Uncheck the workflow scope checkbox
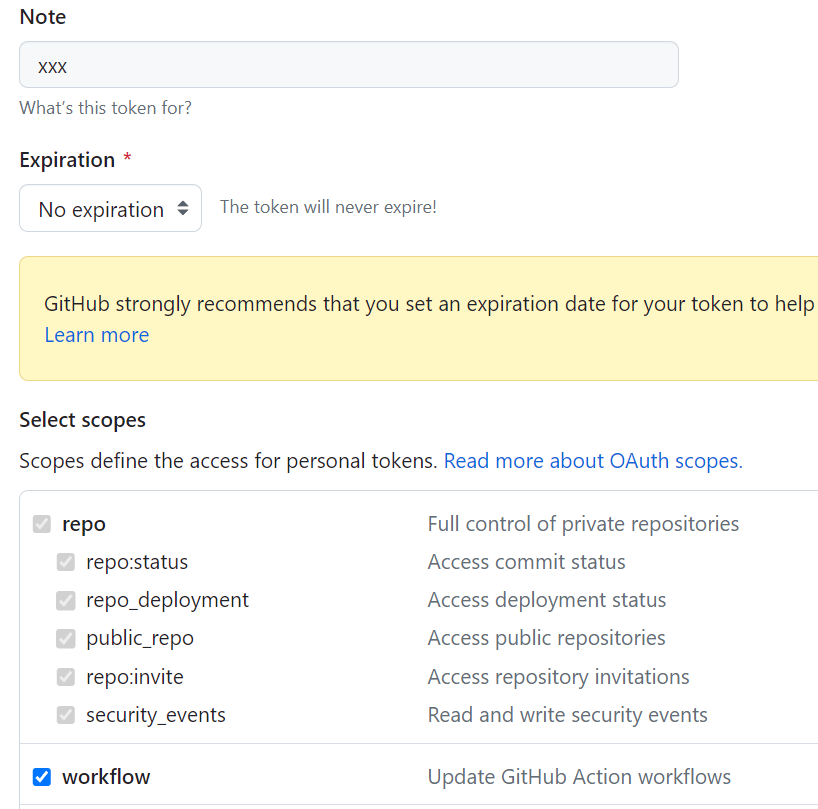The width and height of the screenshot is (818, 809). coord(42,777)
